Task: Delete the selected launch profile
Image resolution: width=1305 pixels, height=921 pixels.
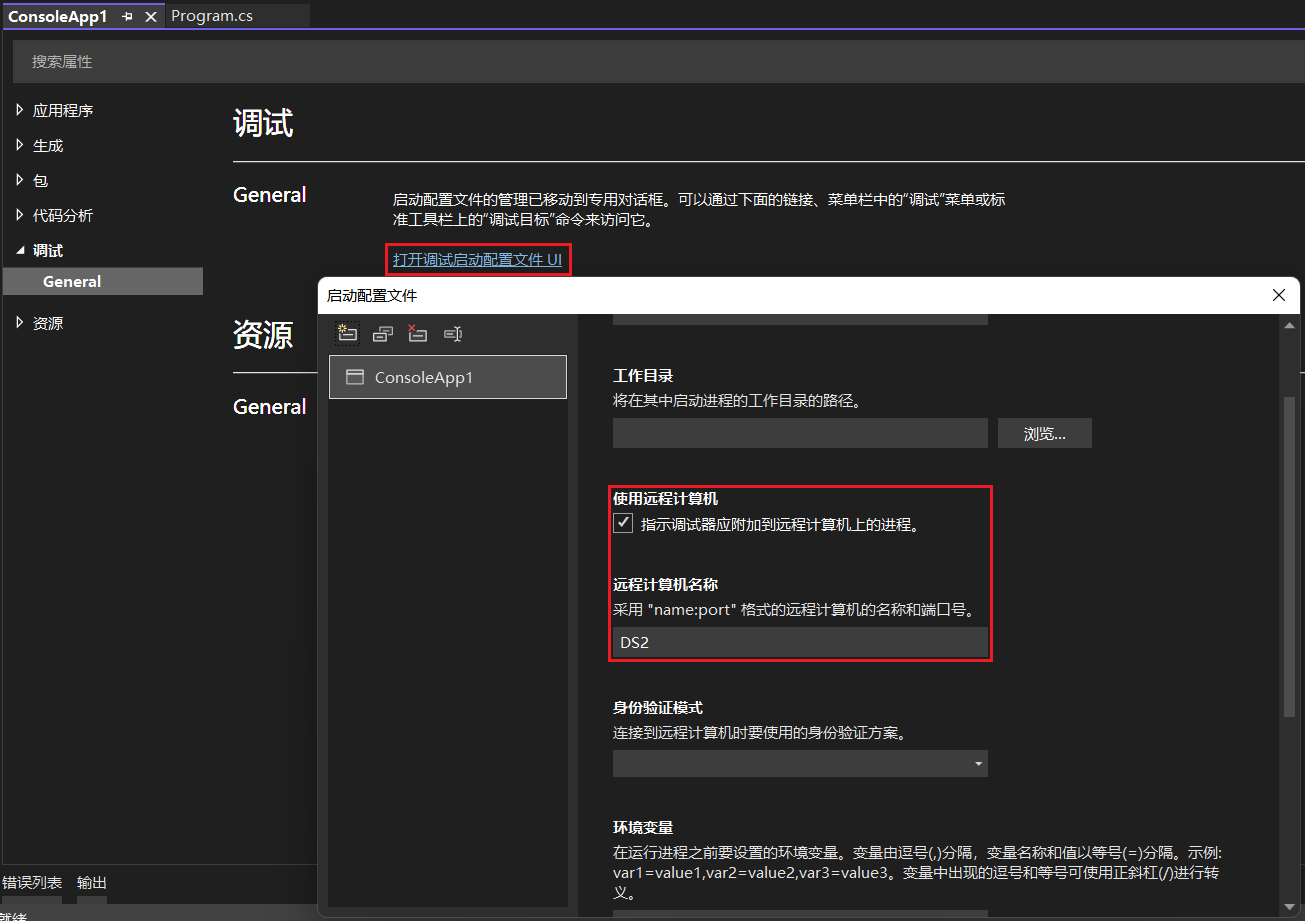Action: click(x=417, y=333)
